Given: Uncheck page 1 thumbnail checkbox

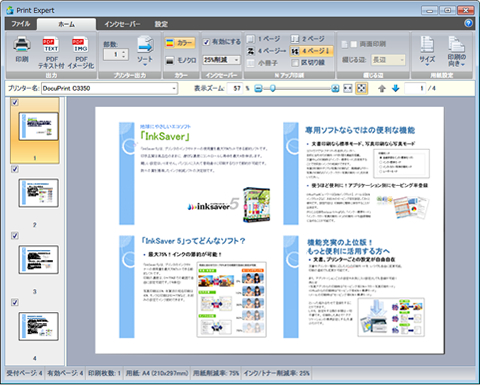Looking at the screenshot, I should 15,102.
